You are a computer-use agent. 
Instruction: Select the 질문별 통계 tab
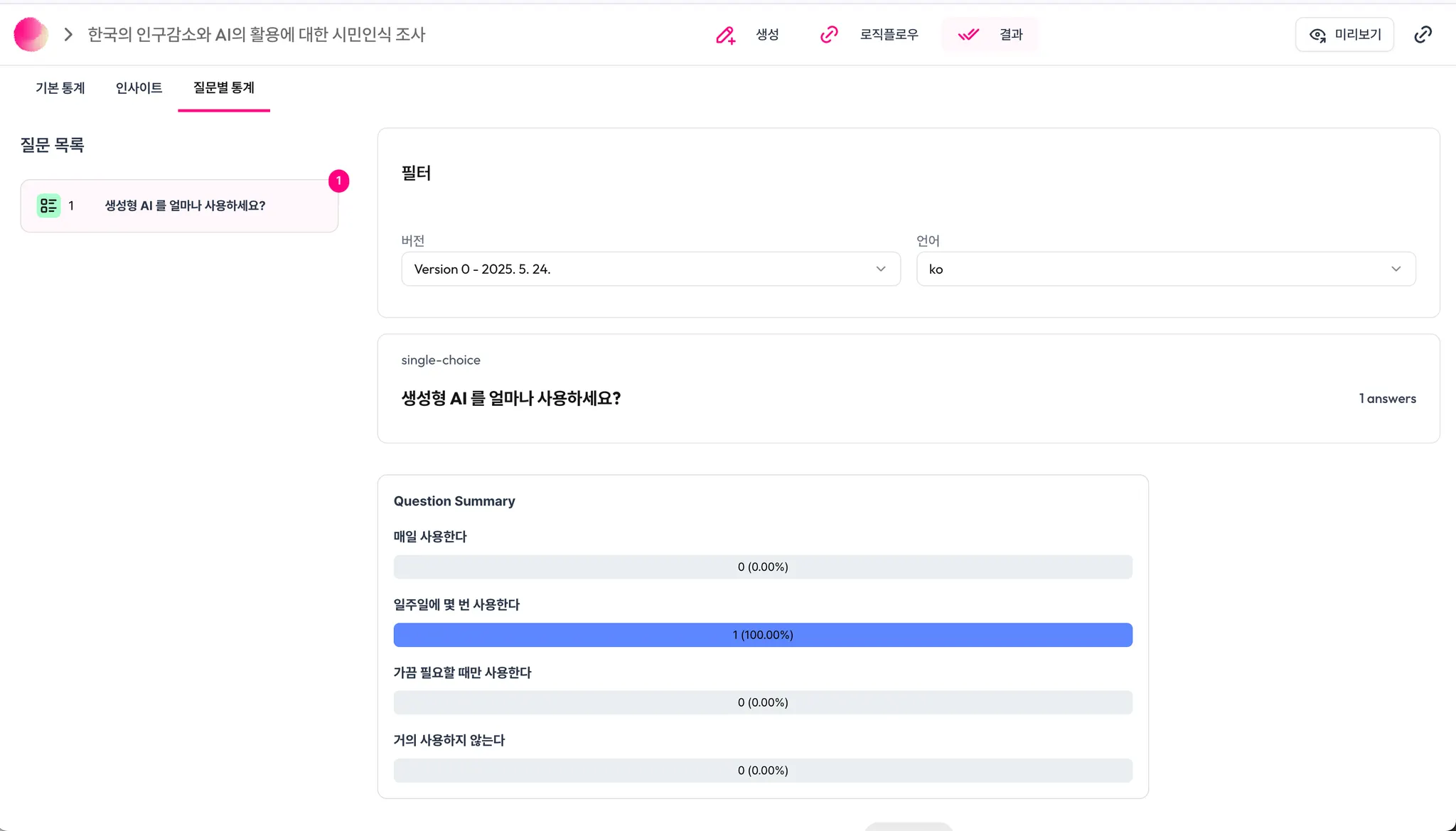click(223, 87)
